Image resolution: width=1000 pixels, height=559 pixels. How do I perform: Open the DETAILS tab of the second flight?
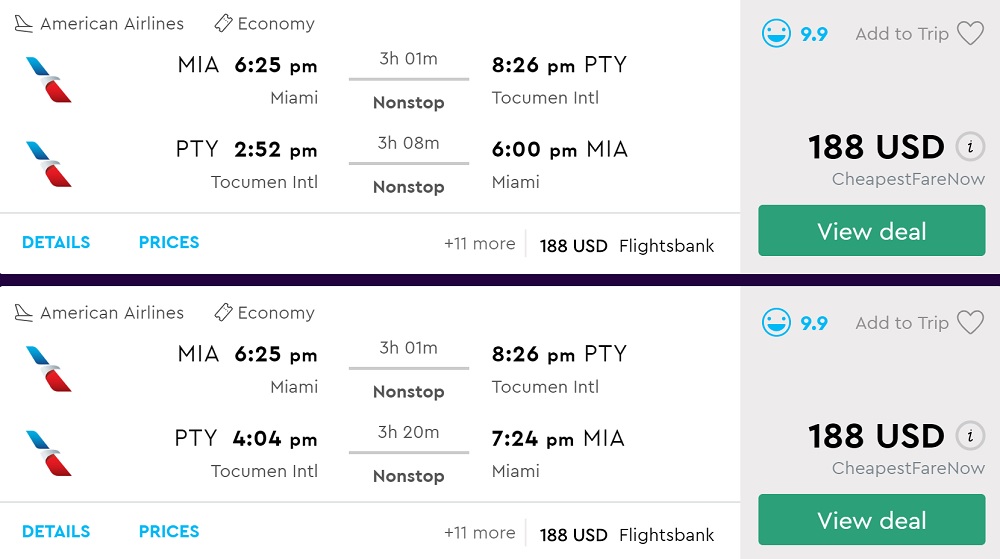tap(56, 531)
